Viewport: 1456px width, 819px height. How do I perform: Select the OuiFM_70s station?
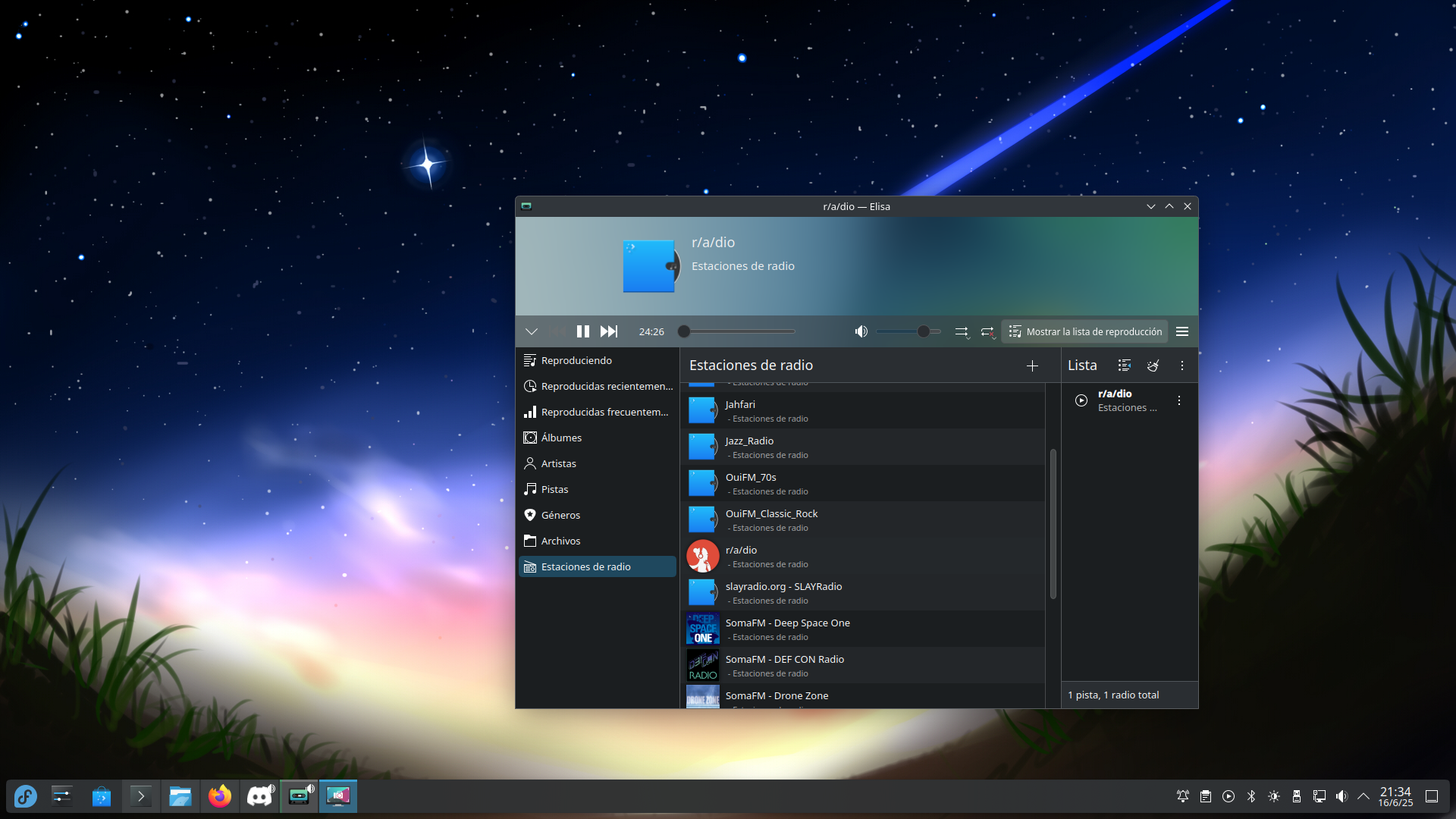[863, 483]
